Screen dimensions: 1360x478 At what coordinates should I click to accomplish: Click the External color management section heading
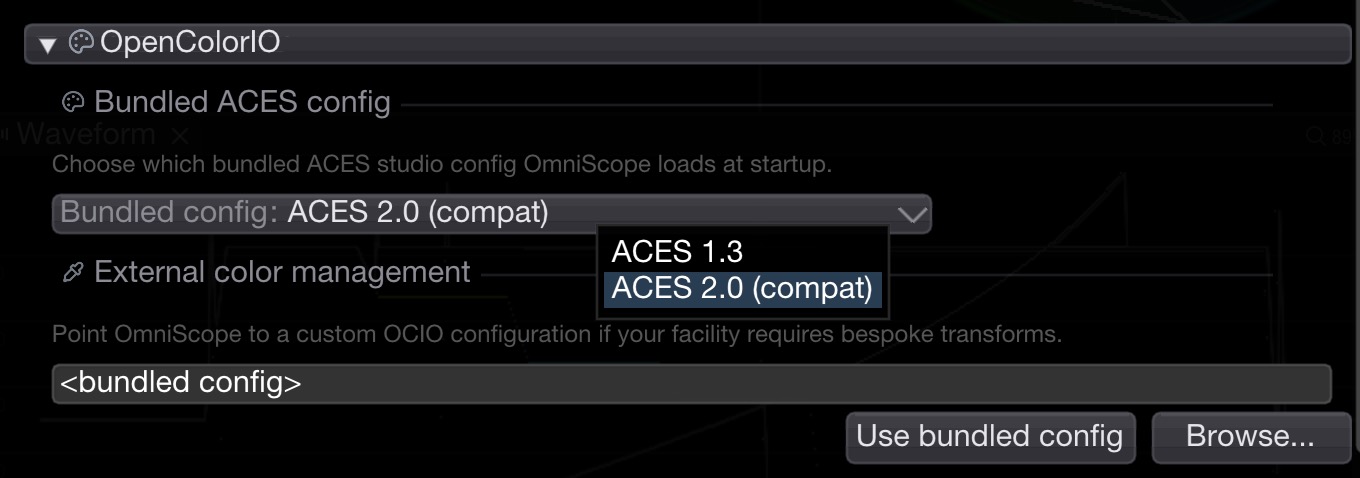(282, 272)
